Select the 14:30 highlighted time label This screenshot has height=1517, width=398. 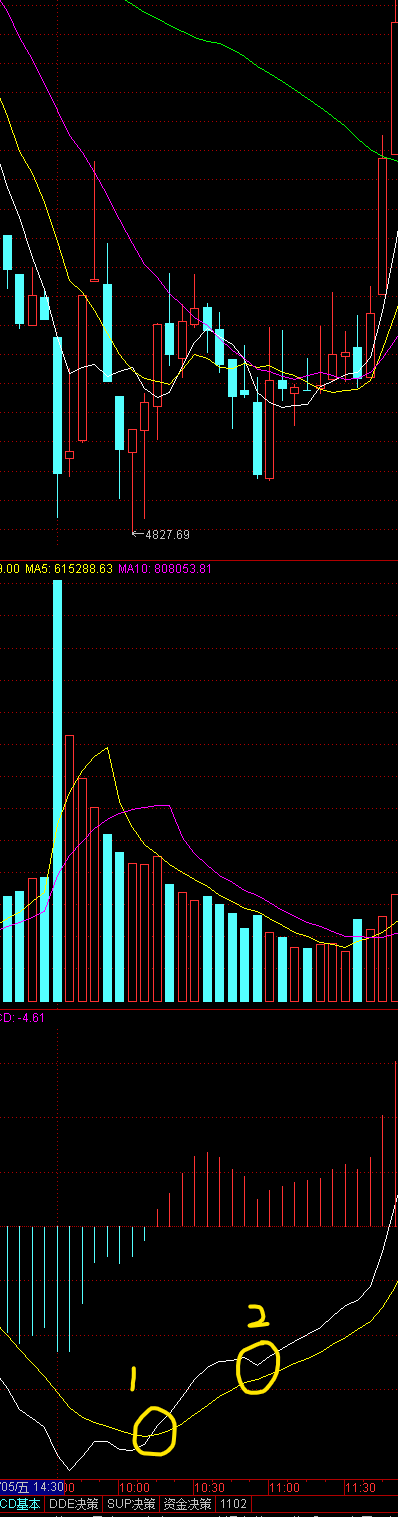46,1488
